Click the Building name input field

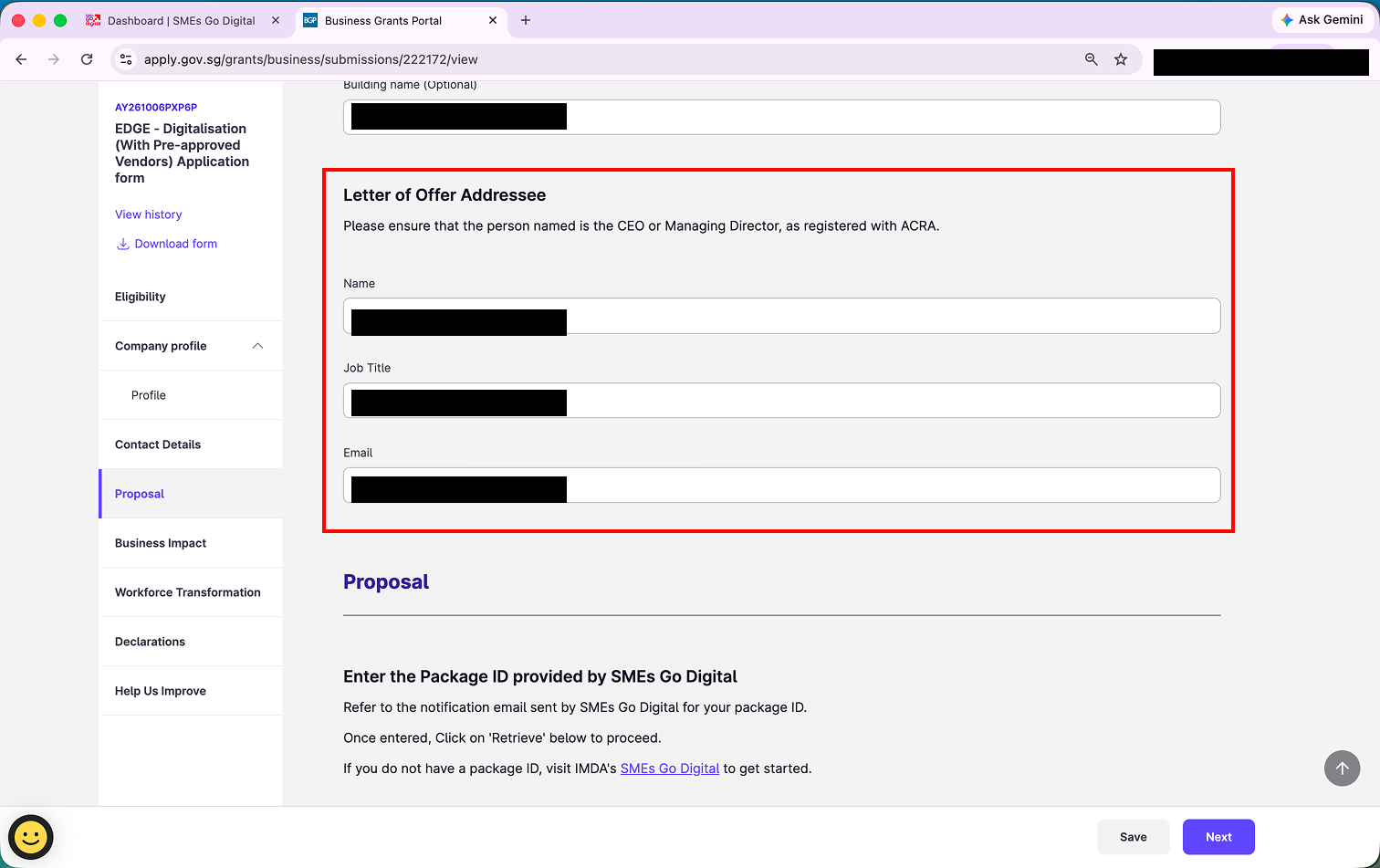781,117
